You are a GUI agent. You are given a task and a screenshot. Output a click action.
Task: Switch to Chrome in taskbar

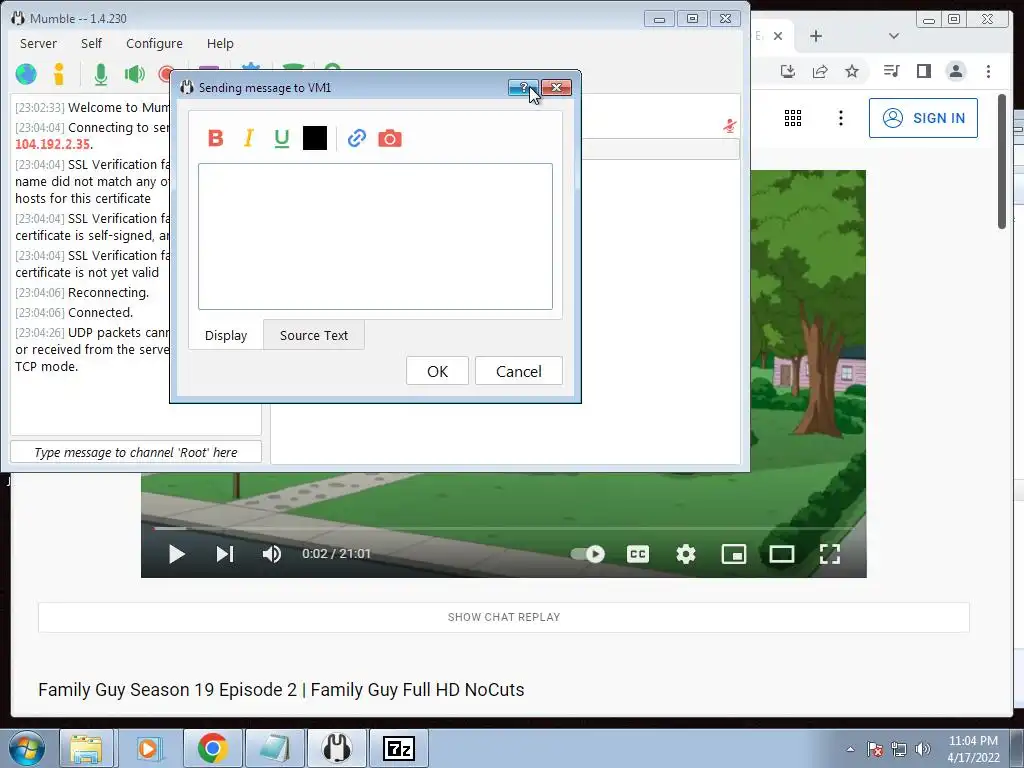212,749
